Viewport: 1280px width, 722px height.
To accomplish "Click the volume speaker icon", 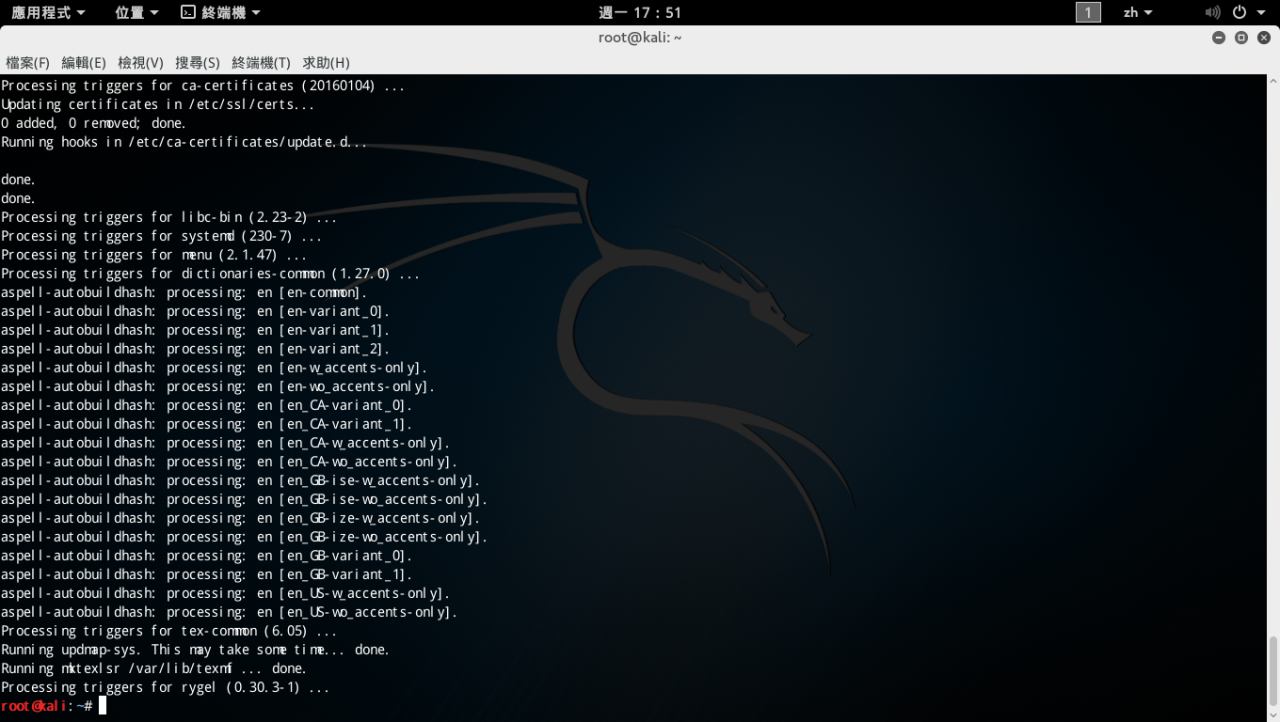I will [x=1212, y=12].
